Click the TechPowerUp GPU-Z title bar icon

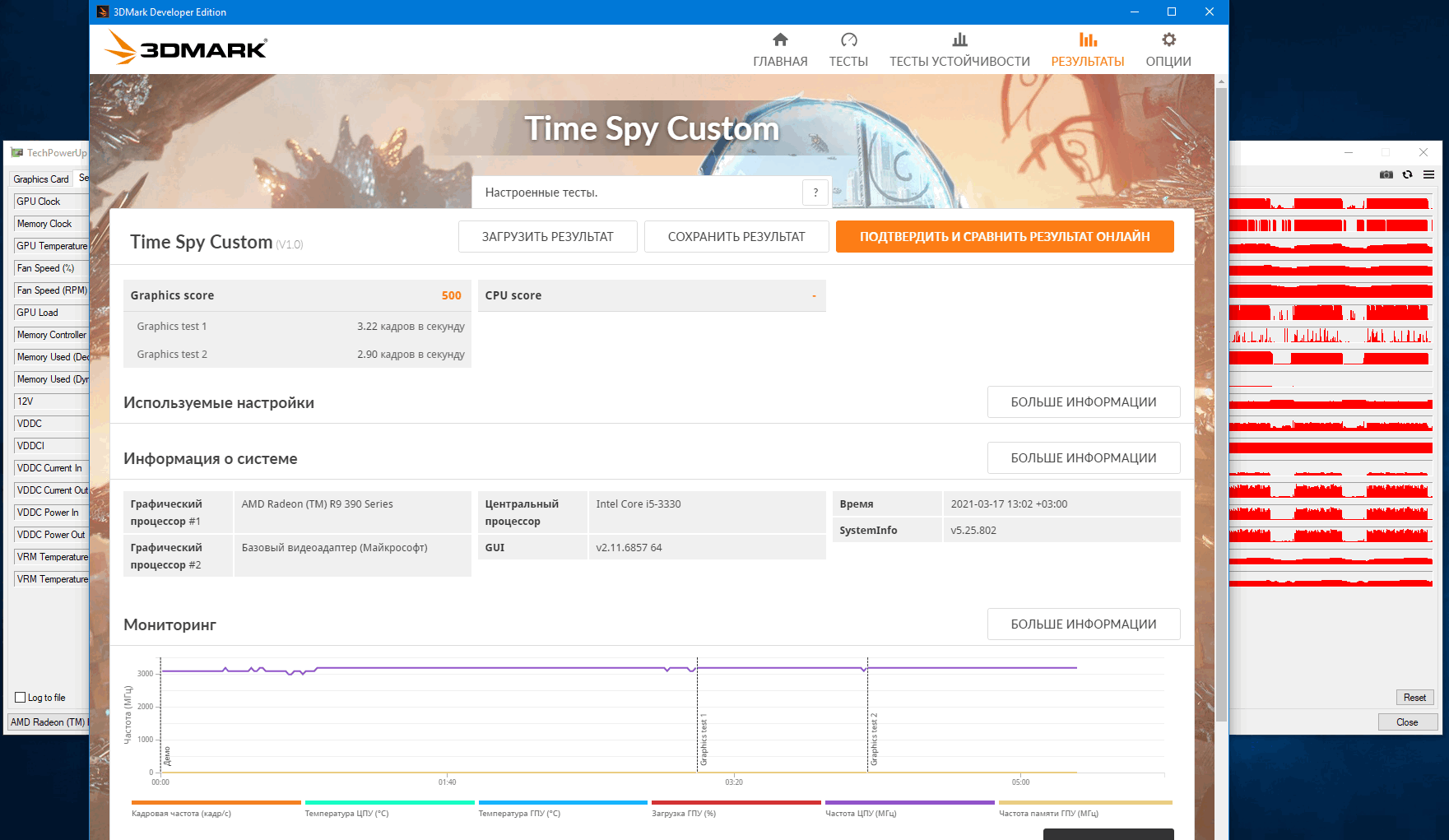click(x=16, y=152)
